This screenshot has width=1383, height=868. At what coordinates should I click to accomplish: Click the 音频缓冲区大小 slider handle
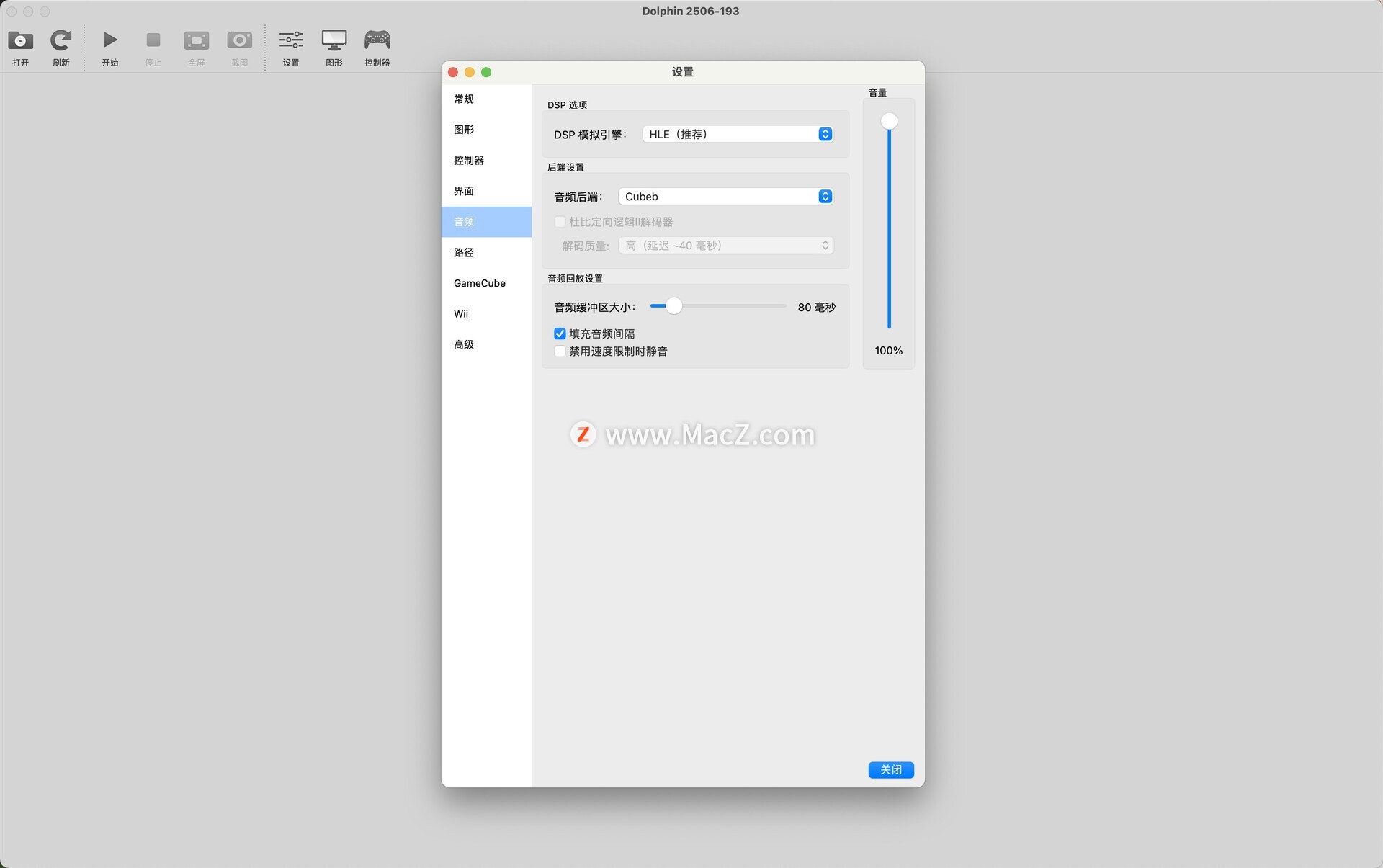pyautogui.click(x=673, y=306)
